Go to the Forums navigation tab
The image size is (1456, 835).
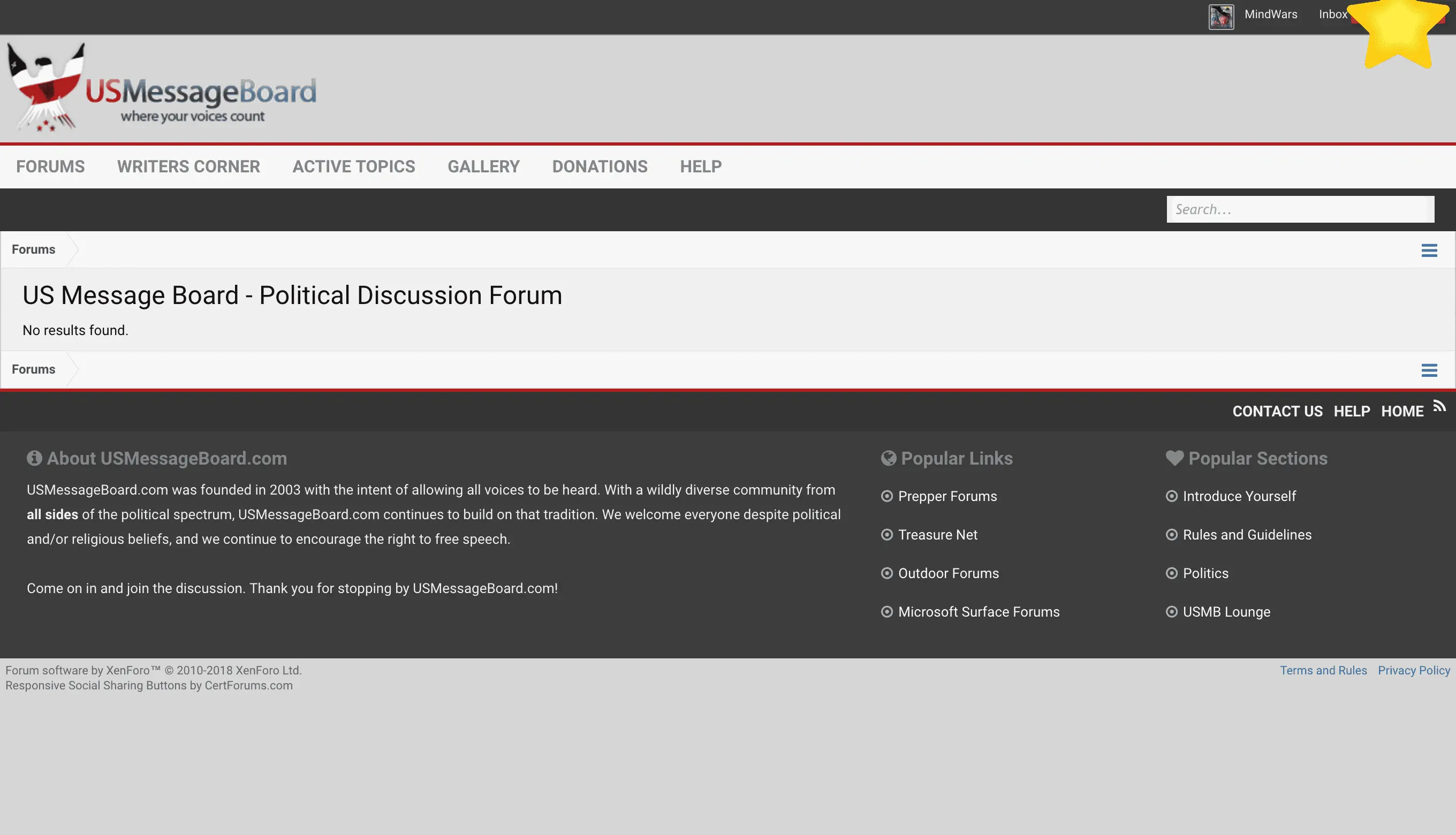pyautogui.click(x=50, y=166)
